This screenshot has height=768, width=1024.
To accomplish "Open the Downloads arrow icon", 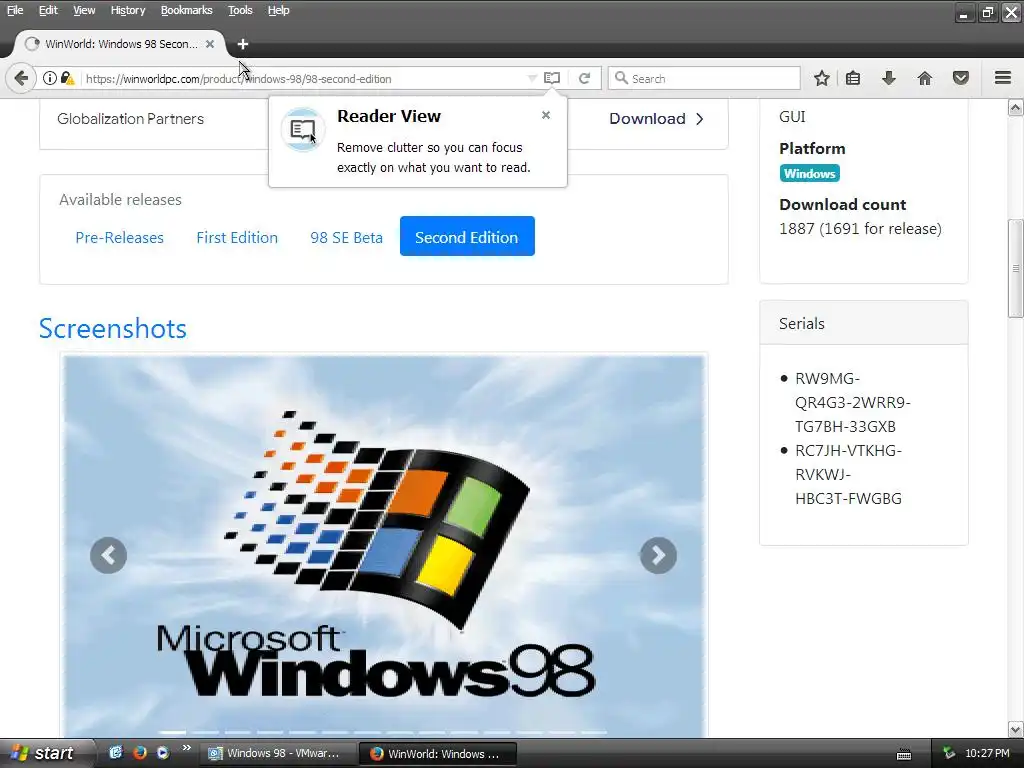I will [x=889, y=78].
